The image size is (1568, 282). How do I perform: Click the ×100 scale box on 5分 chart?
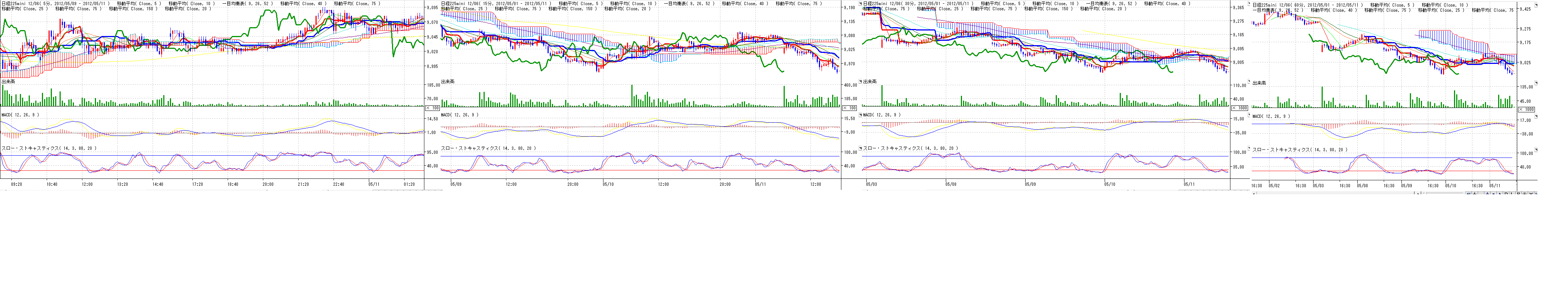click(x=432, y=108)
